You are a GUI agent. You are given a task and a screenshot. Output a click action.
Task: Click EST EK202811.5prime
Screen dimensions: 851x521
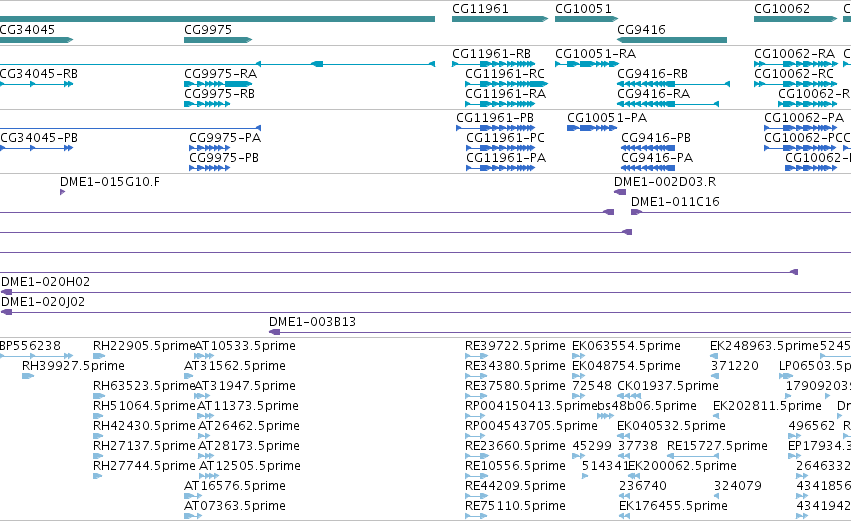pos(767,406)
